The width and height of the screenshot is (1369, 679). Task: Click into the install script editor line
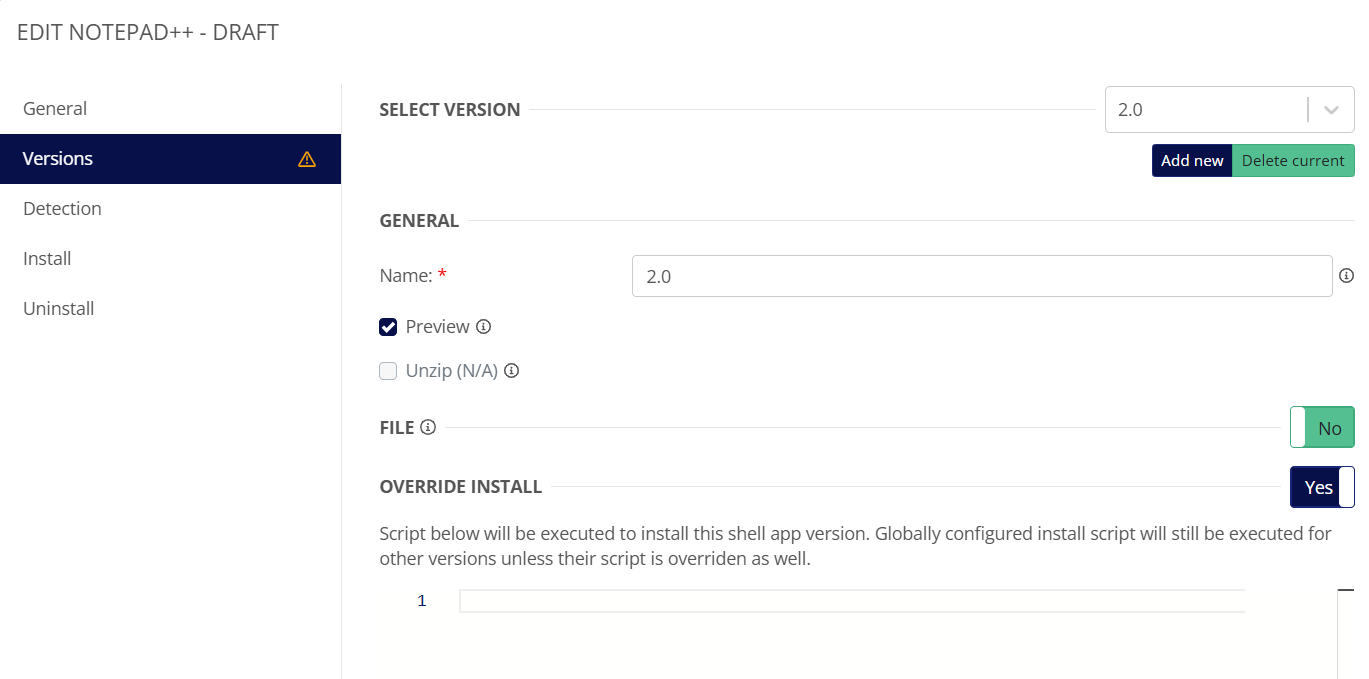coord(850,601)
